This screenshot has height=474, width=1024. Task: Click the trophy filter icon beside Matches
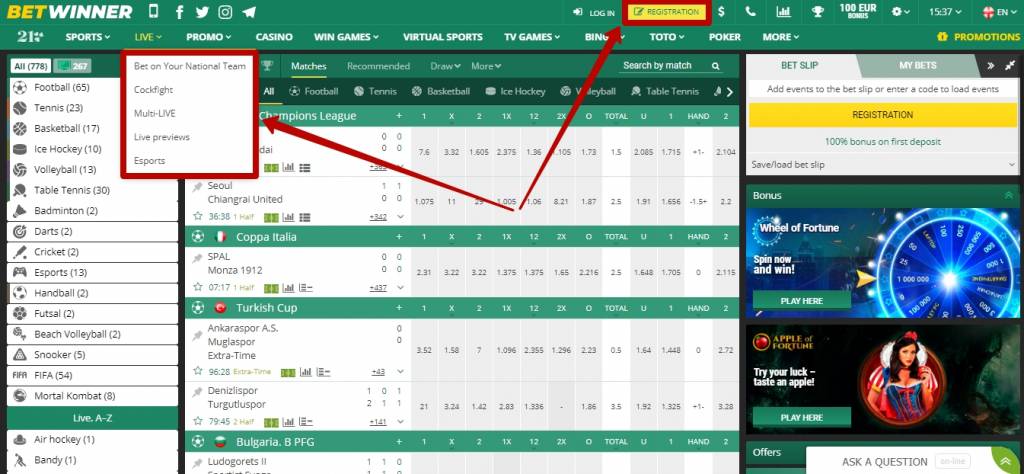coord(267,65)
